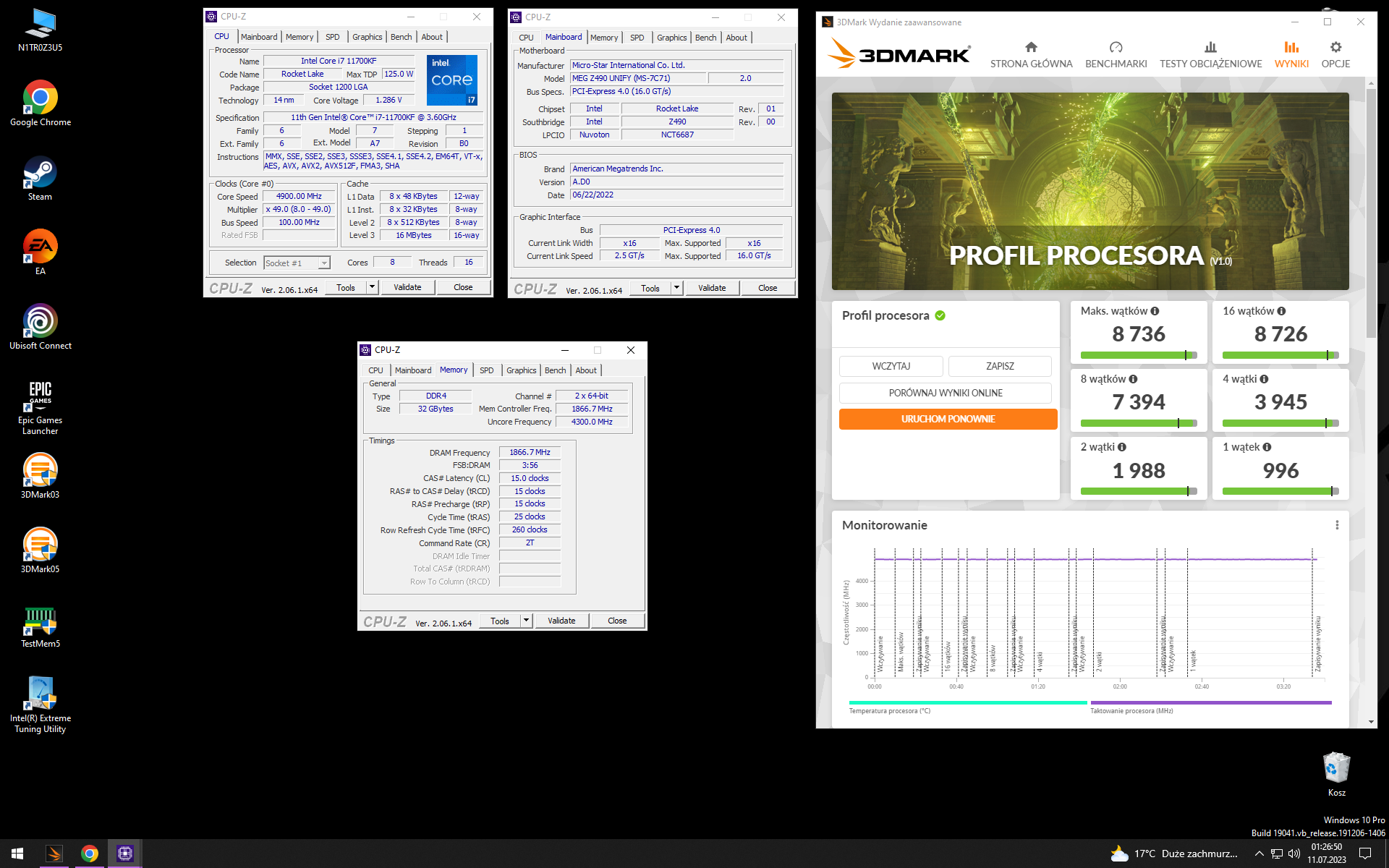Switch to 3DMark Wyniki results

click(1291, 55)
